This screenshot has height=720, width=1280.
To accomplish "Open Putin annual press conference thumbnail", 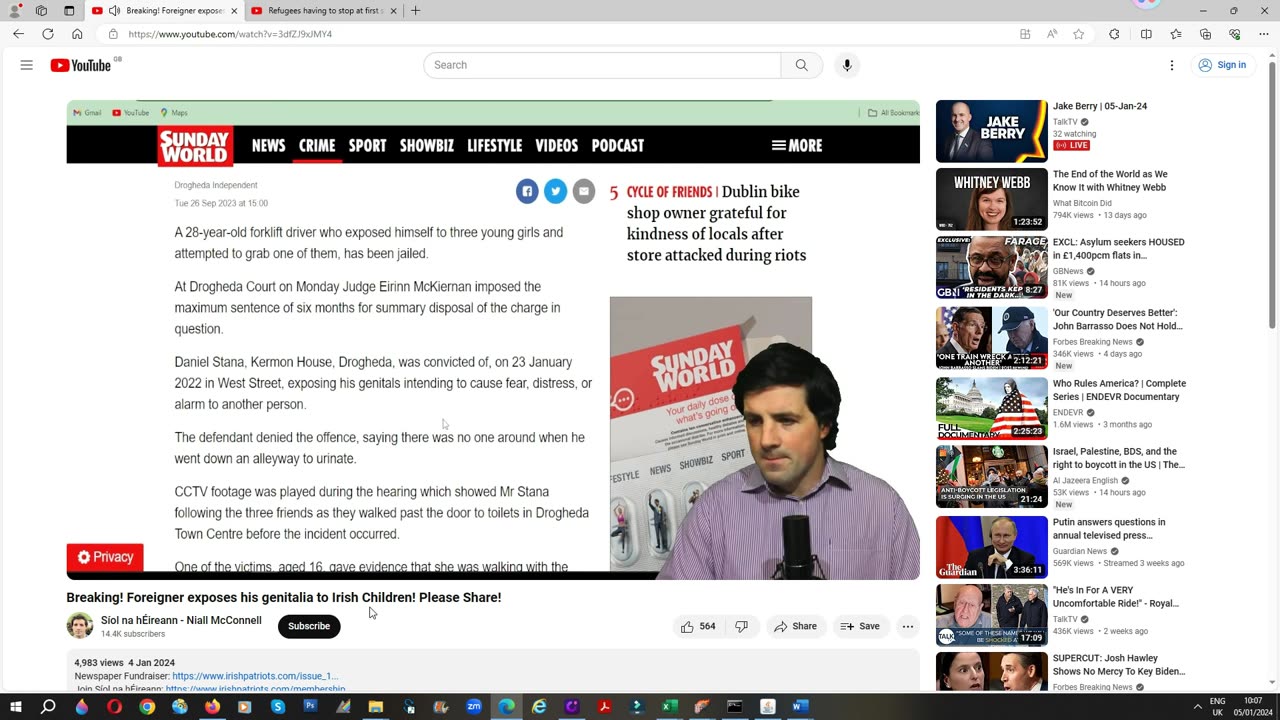I will coord(992,547).
